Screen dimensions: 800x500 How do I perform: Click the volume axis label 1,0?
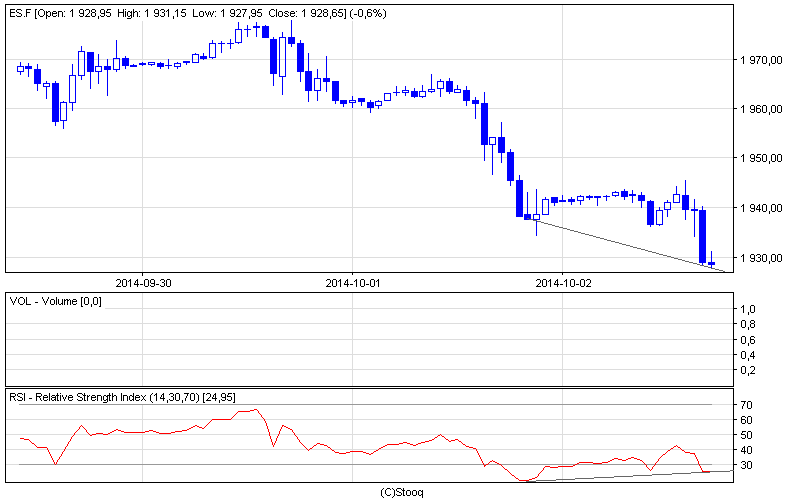coord(747,309)
